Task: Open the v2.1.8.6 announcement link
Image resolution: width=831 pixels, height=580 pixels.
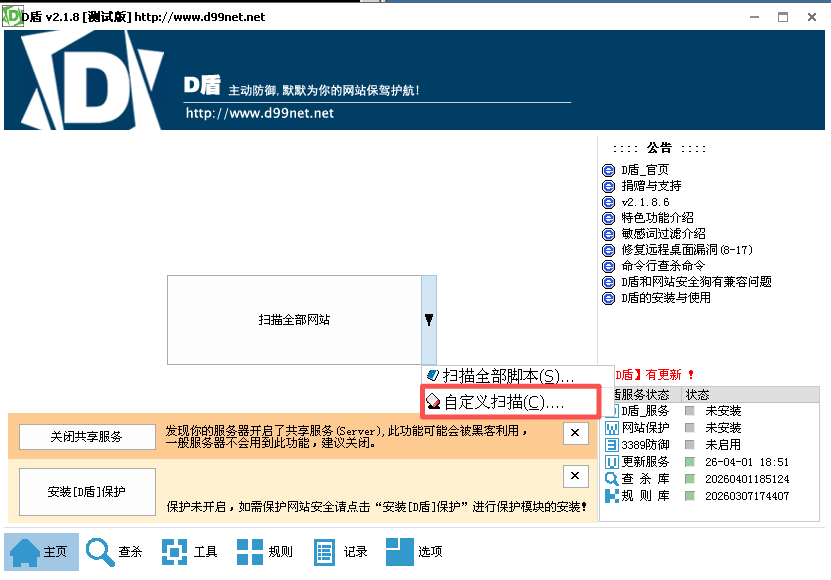Action: 646,202
